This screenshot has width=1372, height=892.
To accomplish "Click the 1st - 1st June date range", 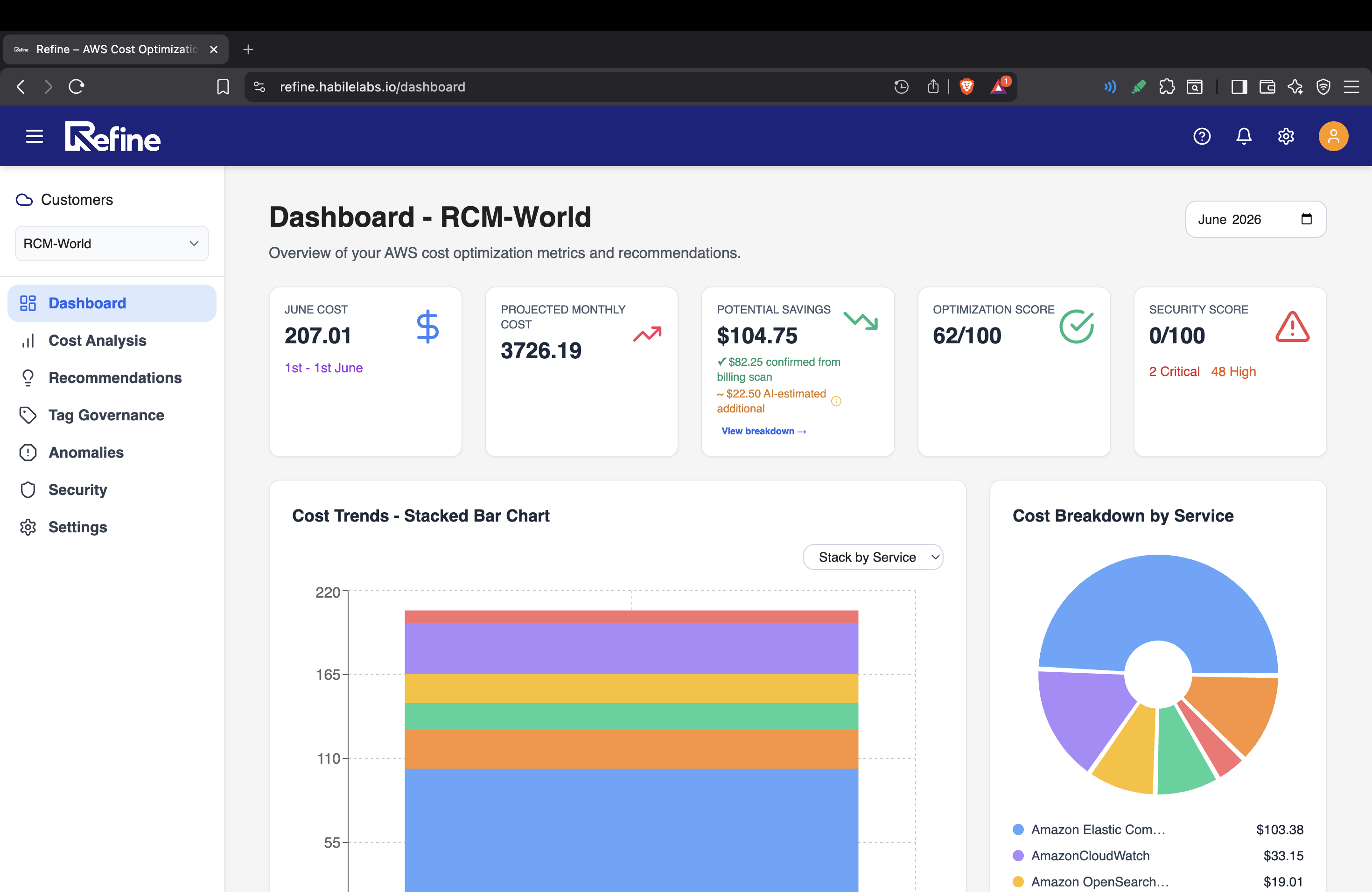I will [323, 368].
